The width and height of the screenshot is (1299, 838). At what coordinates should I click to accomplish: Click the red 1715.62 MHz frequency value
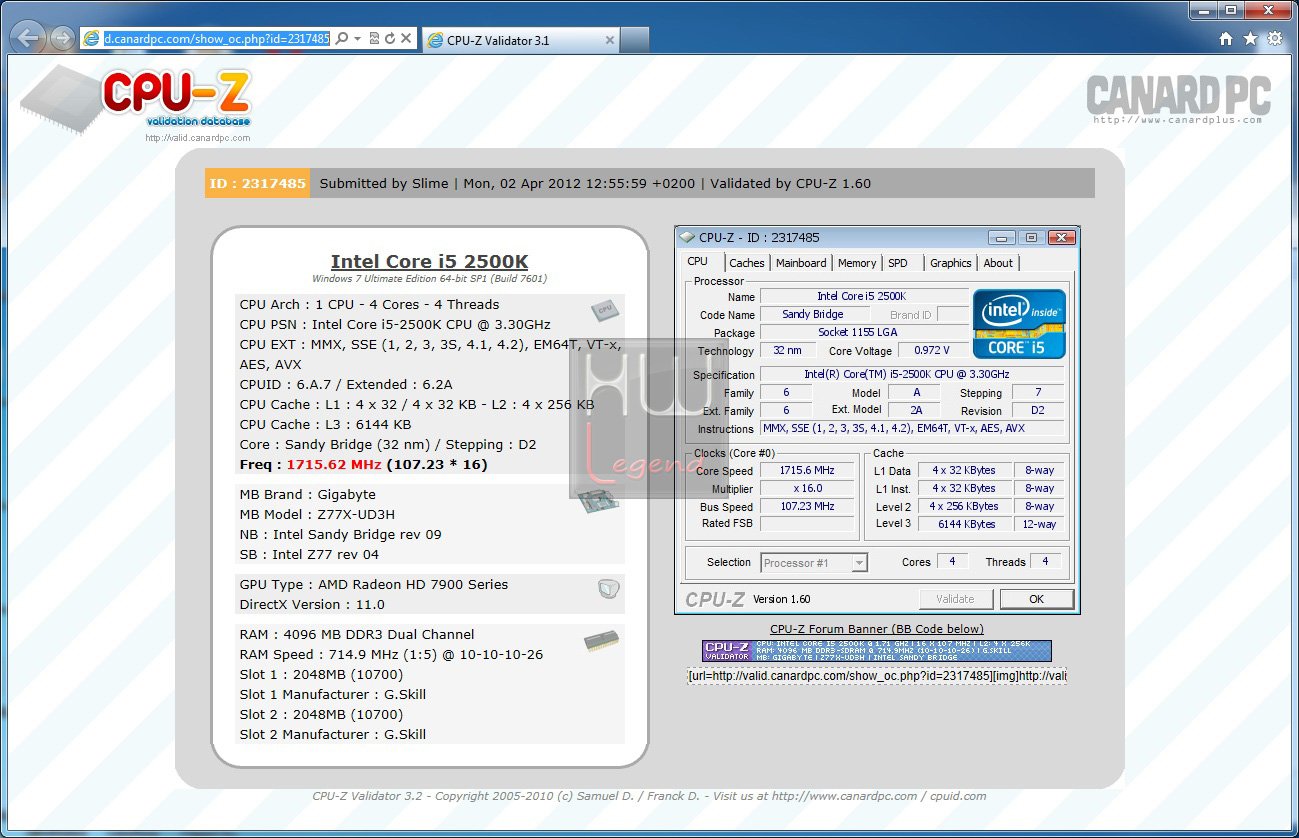334,464
